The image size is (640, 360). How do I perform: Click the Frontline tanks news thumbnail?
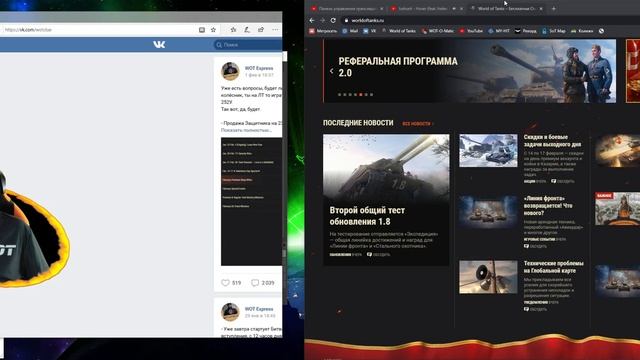point(488,211)
